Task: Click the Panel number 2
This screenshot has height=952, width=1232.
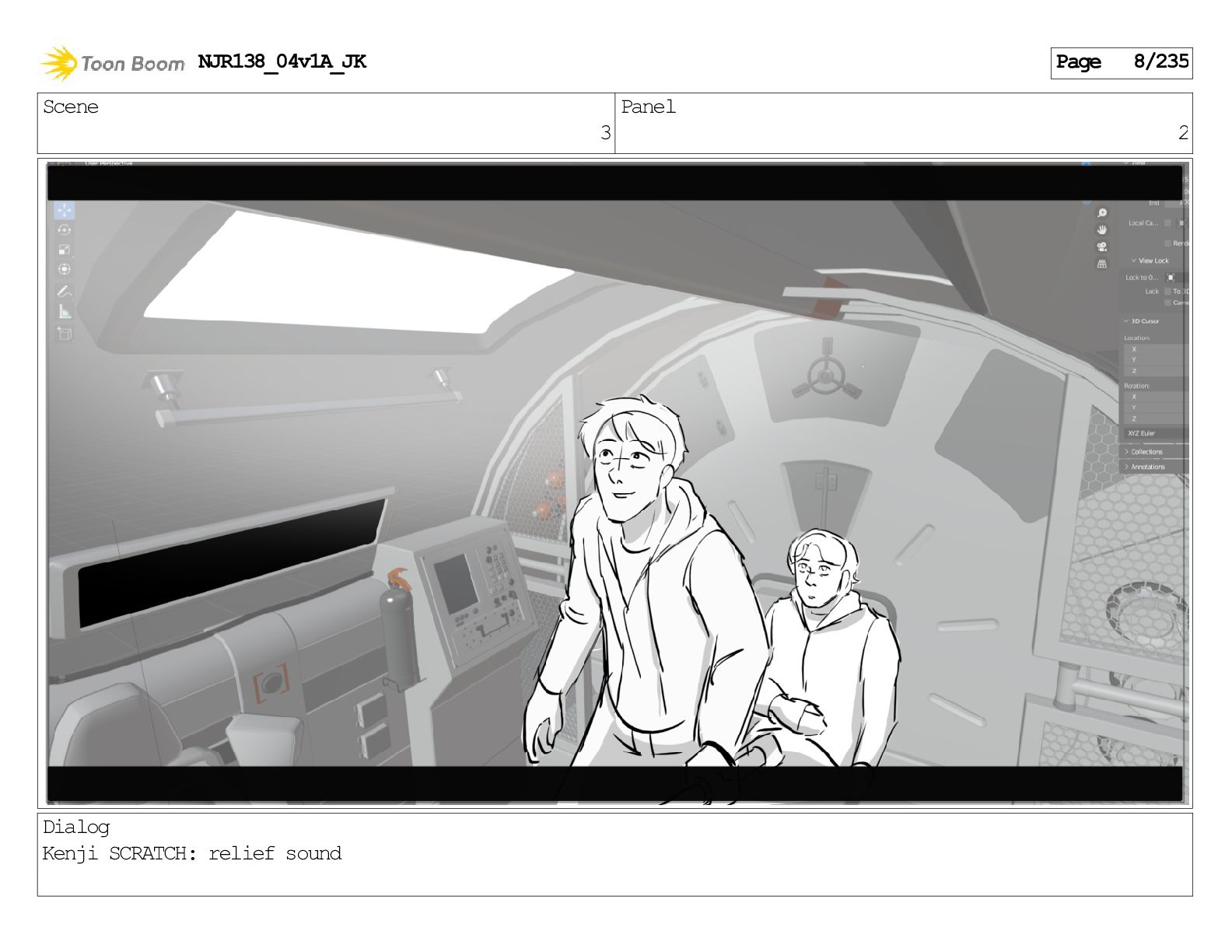Action: [1183, 133]
